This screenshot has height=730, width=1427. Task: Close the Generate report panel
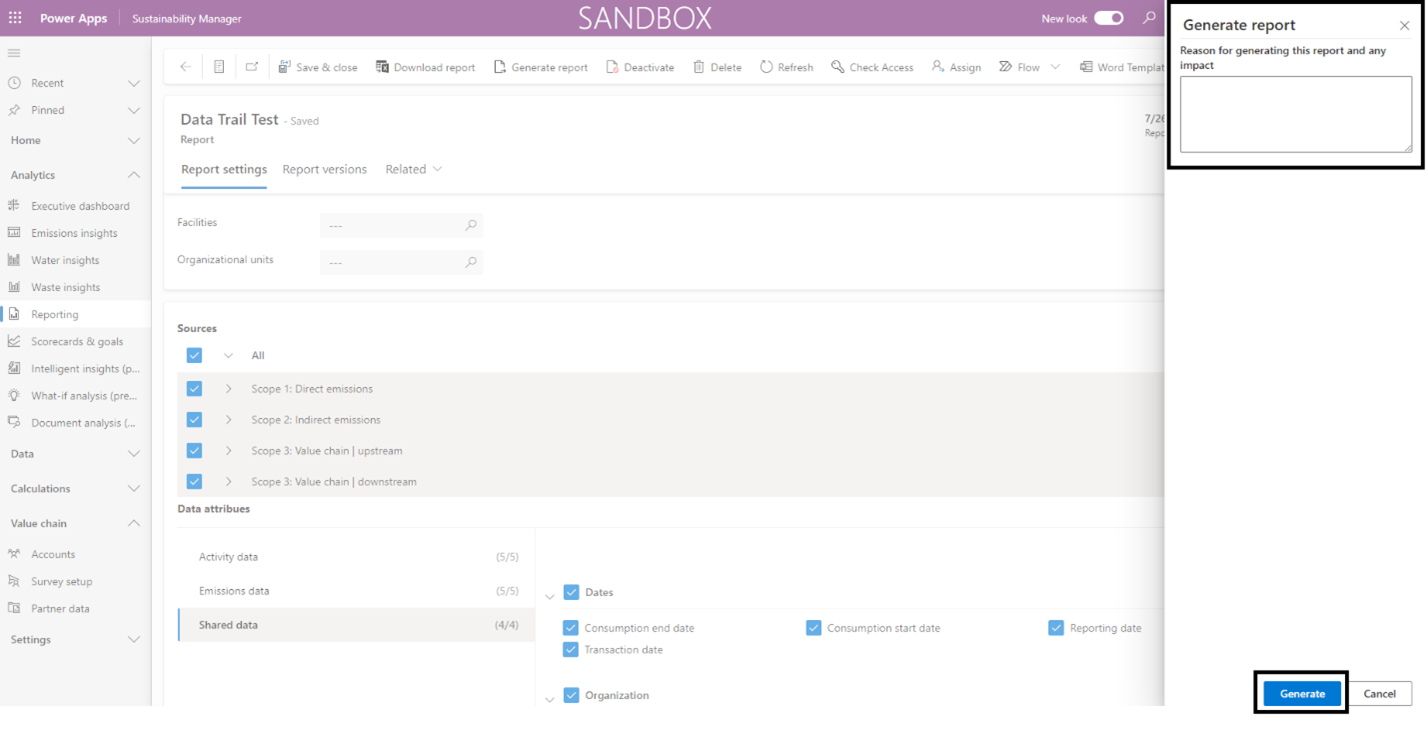(x=1404, y=26)
